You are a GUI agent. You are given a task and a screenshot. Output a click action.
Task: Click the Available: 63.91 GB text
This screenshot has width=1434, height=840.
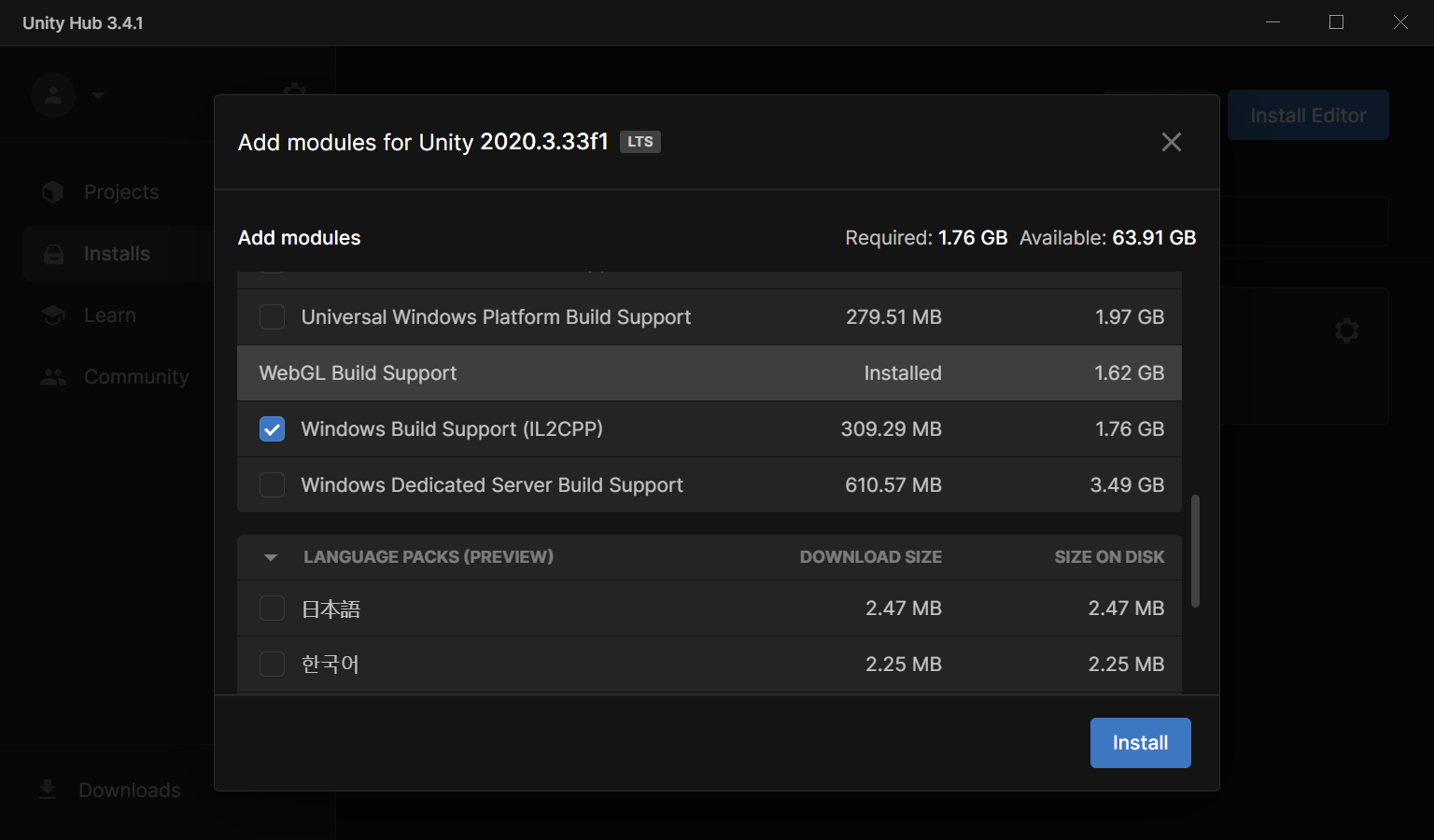tap(1107, 238)
